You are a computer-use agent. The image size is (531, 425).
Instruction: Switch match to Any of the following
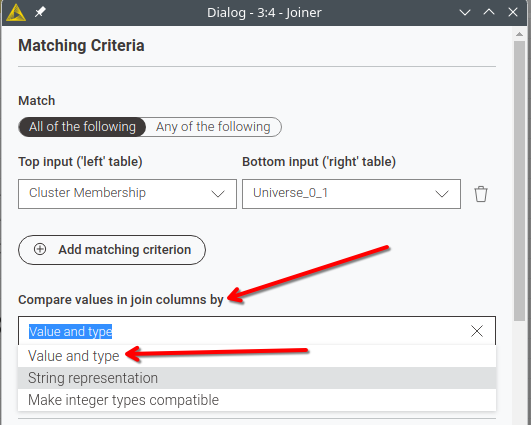(x=213, y=127)
